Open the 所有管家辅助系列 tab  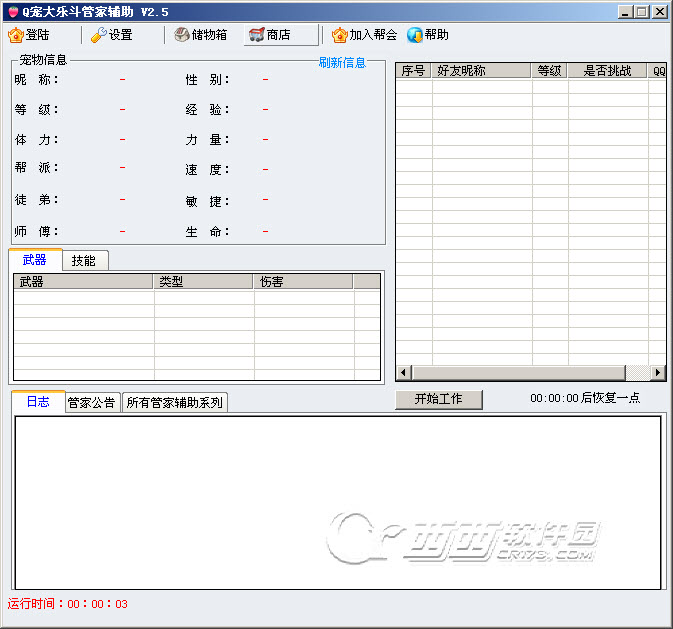coord(175,403)
